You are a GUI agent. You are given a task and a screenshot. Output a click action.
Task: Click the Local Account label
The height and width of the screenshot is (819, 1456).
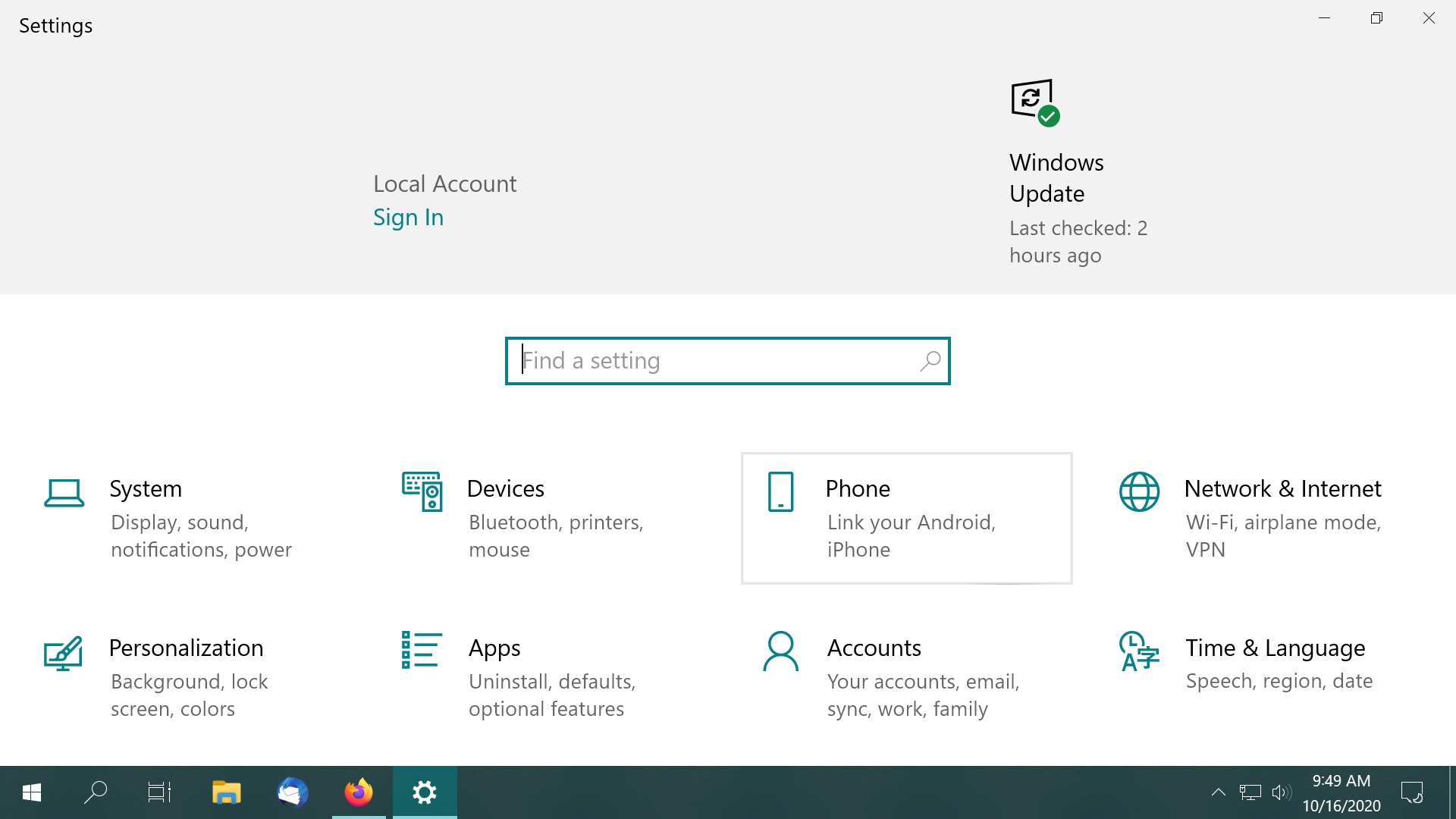coord(444,184)
